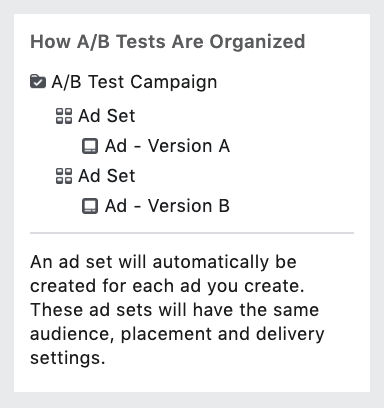This screenshot has height=408, width=384.
Task: Choose the Ad Set label containing Version A
Action: tap(107, 116)
